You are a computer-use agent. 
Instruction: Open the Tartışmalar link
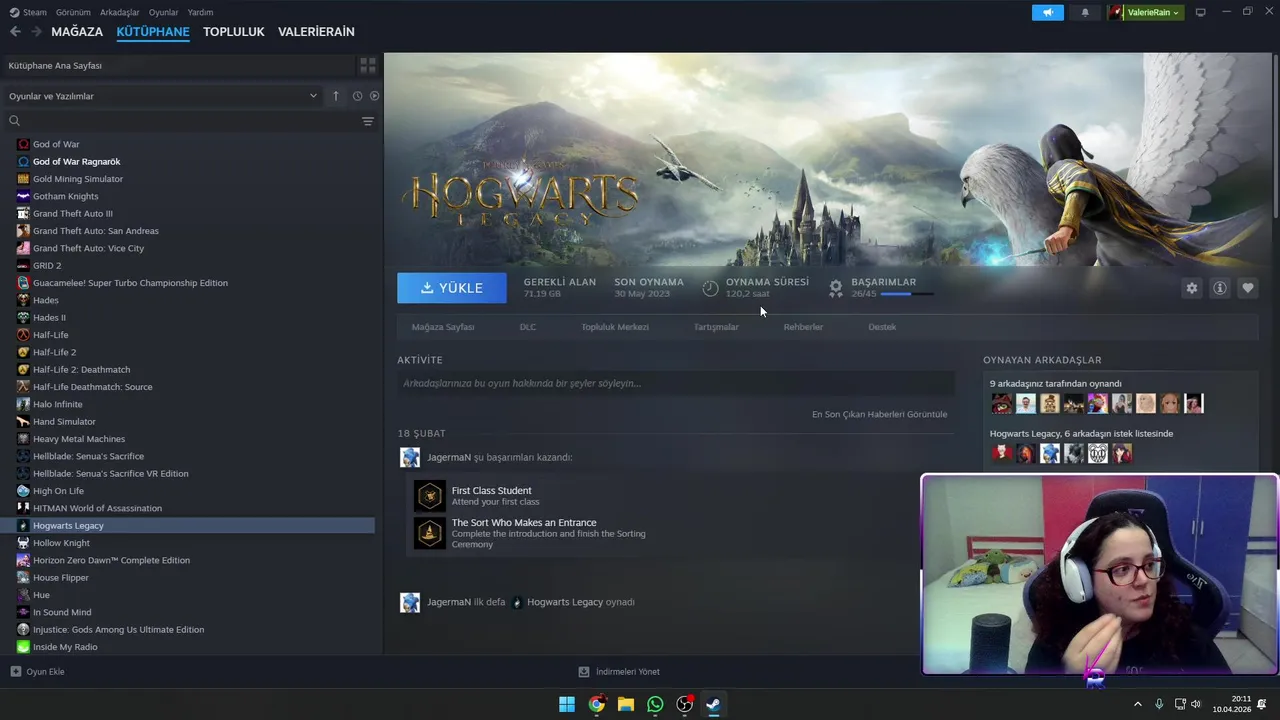716,327
